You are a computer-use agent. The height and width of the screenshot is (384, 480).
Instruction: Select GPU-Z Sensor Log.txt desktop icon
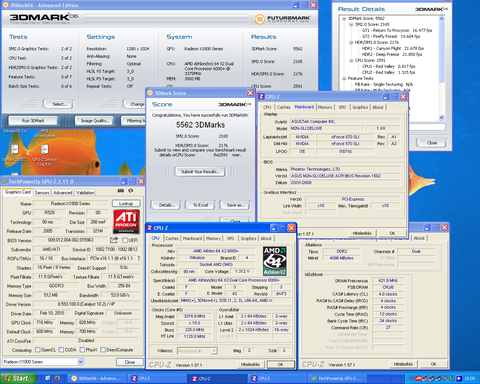click(x=45, y=155)
